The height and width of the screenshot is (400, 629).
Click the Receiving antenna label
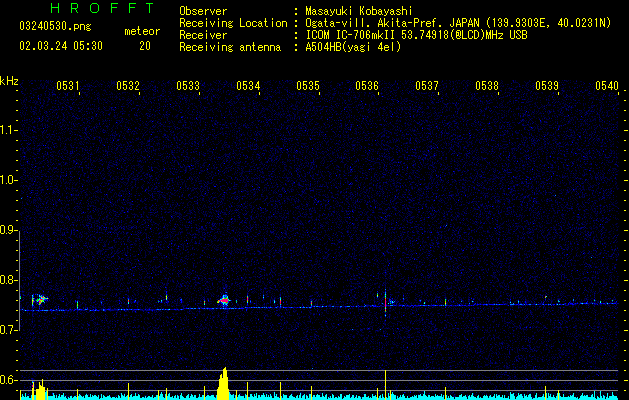230,47
